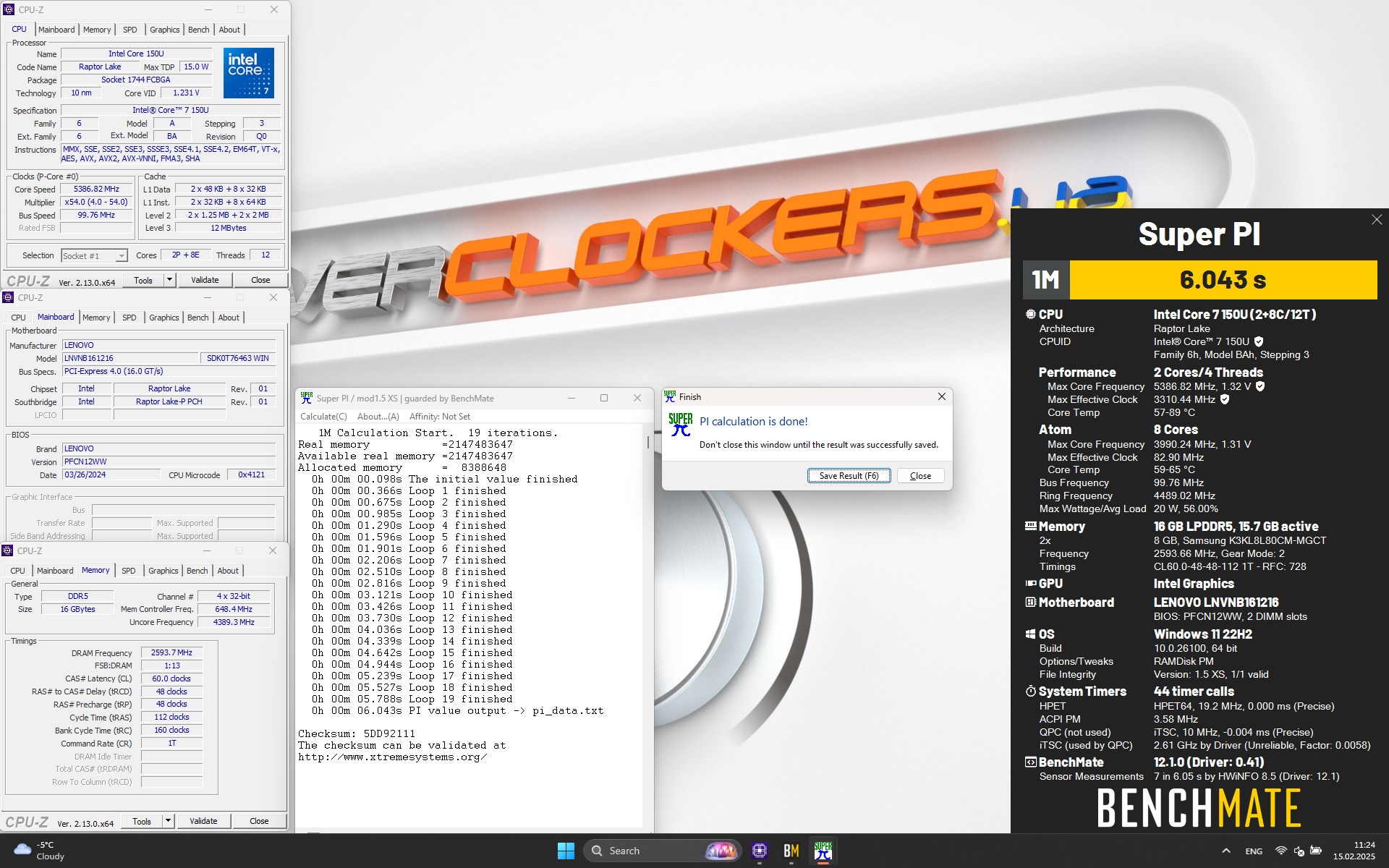Click Tools button in bottom CPU-Z
The height and width of the screenshot is (868, 1389).
pyautogui.click(x=142, y=821)
